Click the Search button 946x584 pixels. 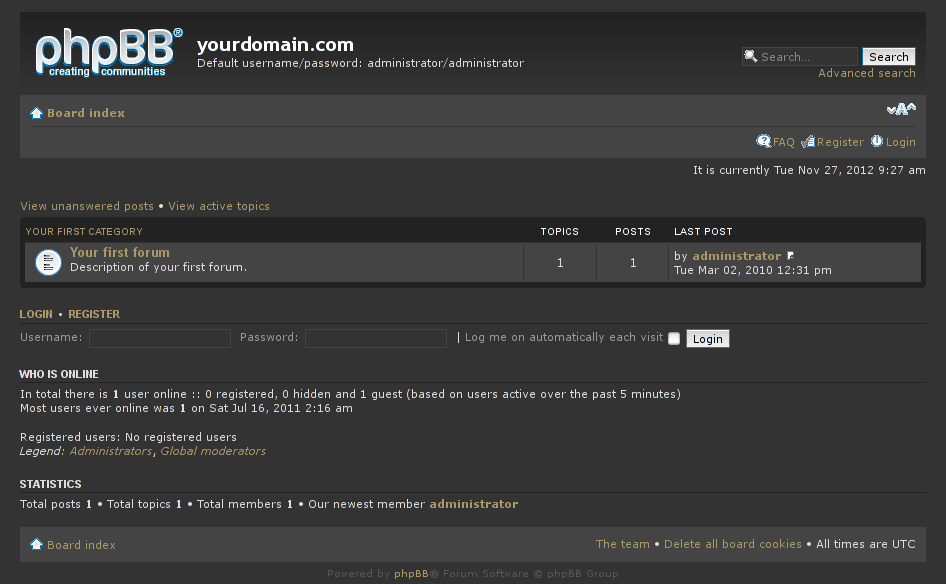pos(889,56)
